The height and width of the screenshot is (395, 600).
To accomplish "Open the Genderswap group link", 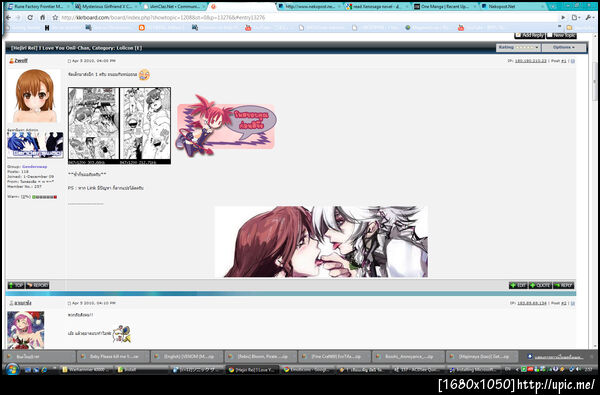I will point(34,167).
